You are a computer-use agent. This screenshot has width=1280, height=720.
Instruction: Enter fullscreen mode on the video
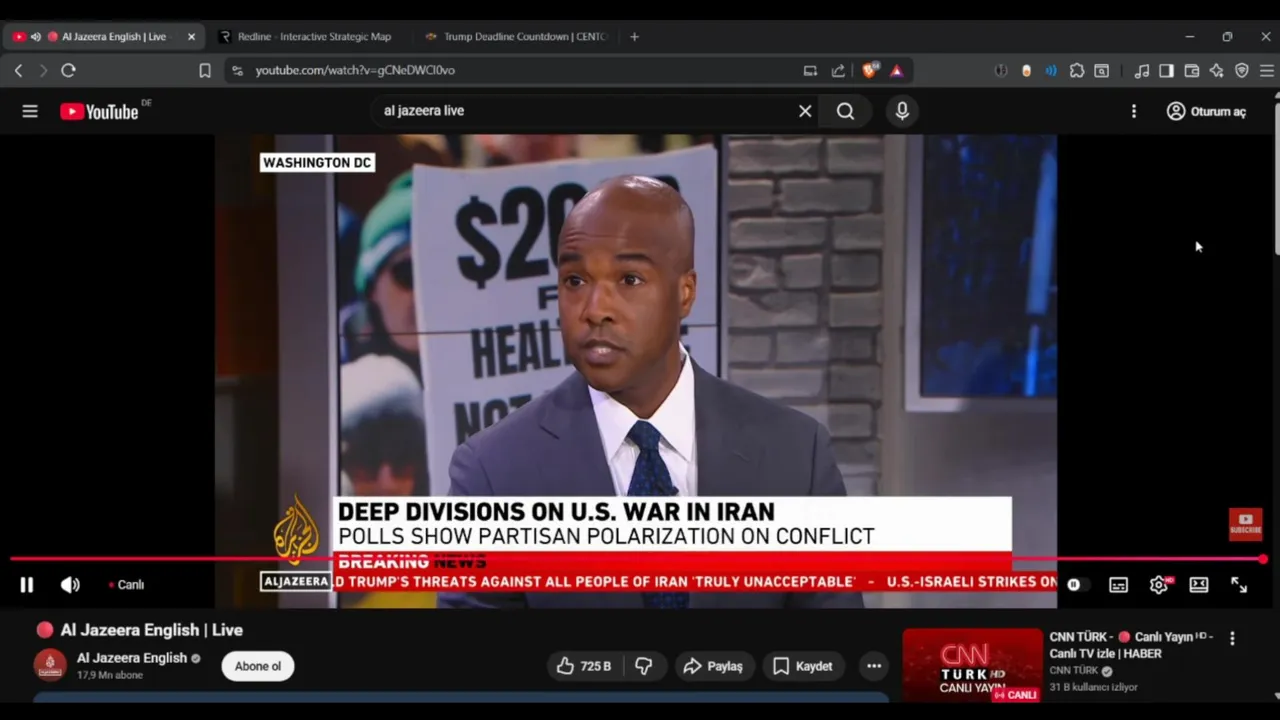(1239, 585)
